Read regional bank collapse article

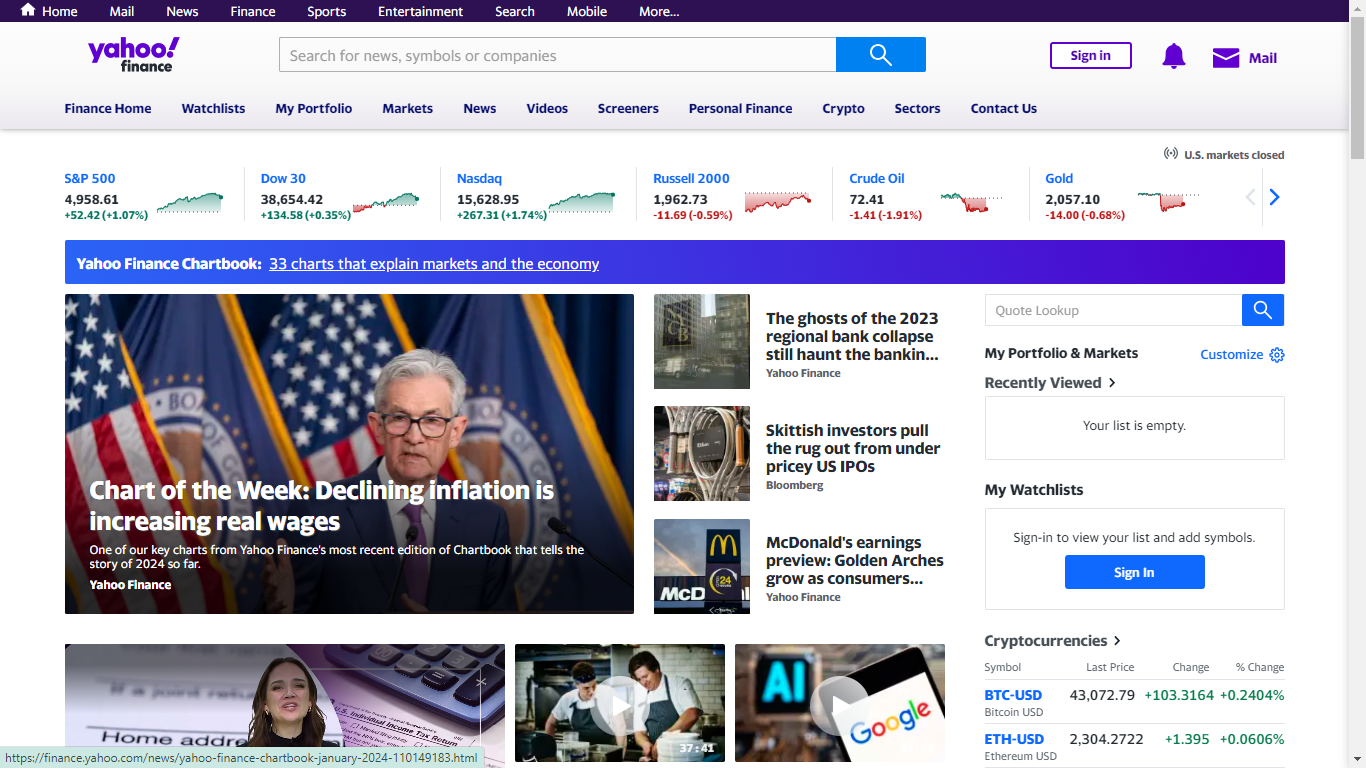tap(852, 336)
